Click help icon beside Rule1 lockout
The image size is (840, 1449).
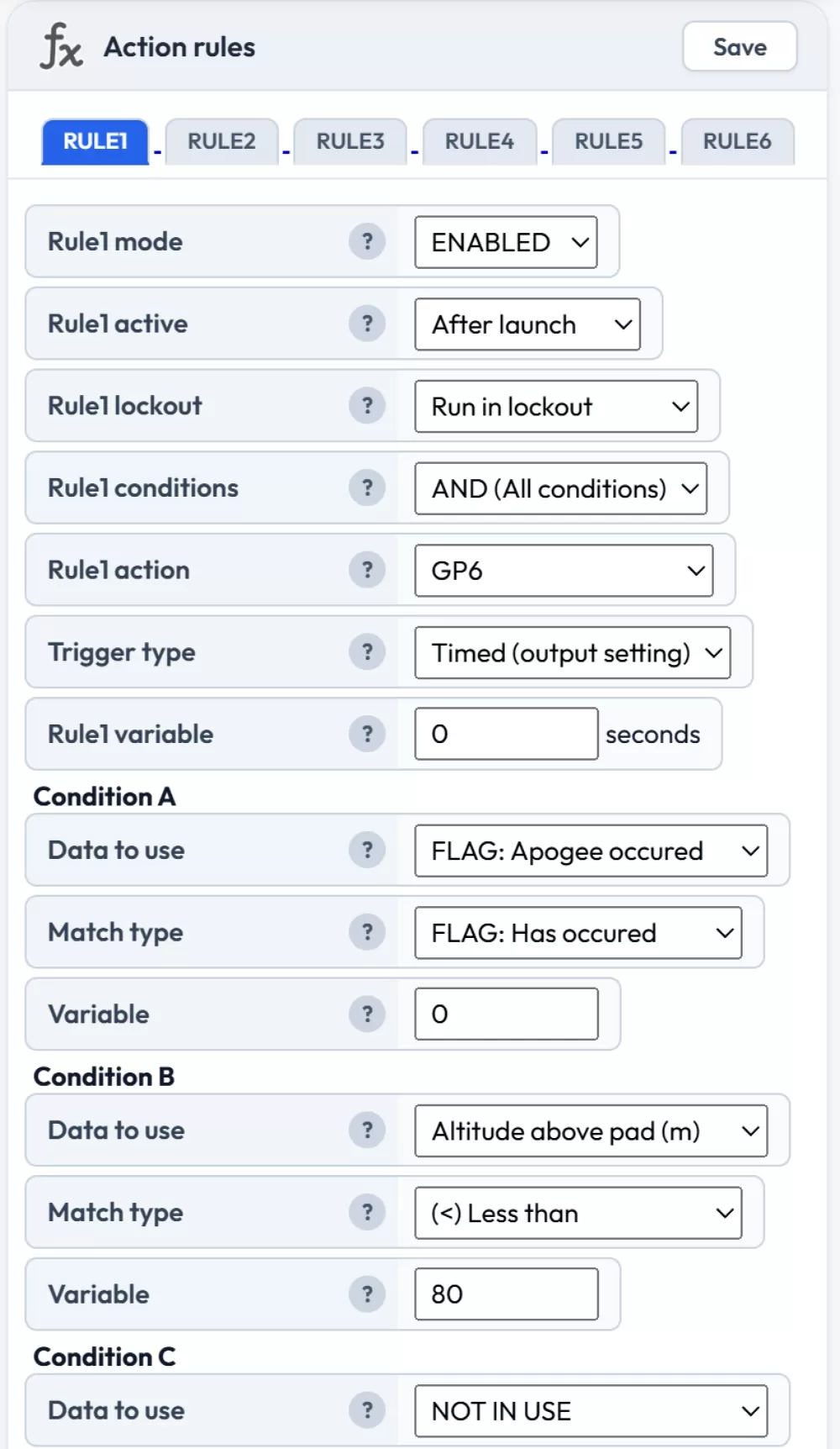click(367, 406)
